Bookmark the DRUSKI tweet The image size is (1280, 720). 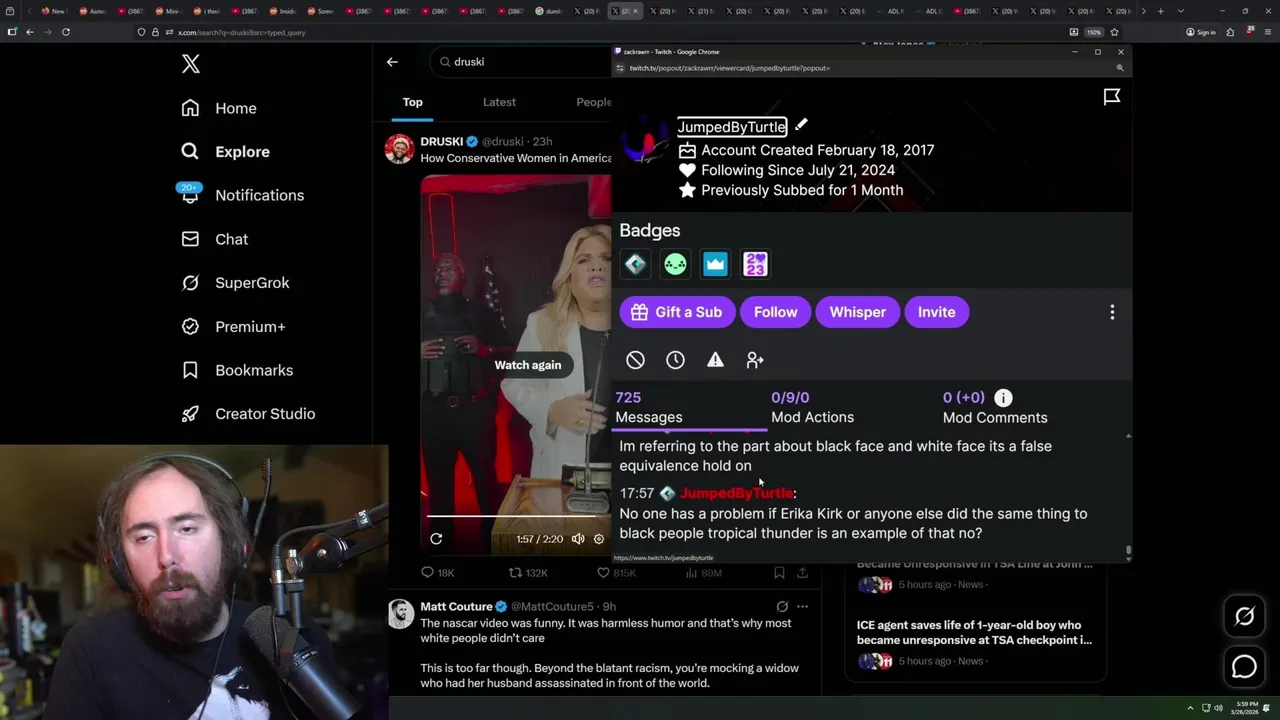point(779,573)
